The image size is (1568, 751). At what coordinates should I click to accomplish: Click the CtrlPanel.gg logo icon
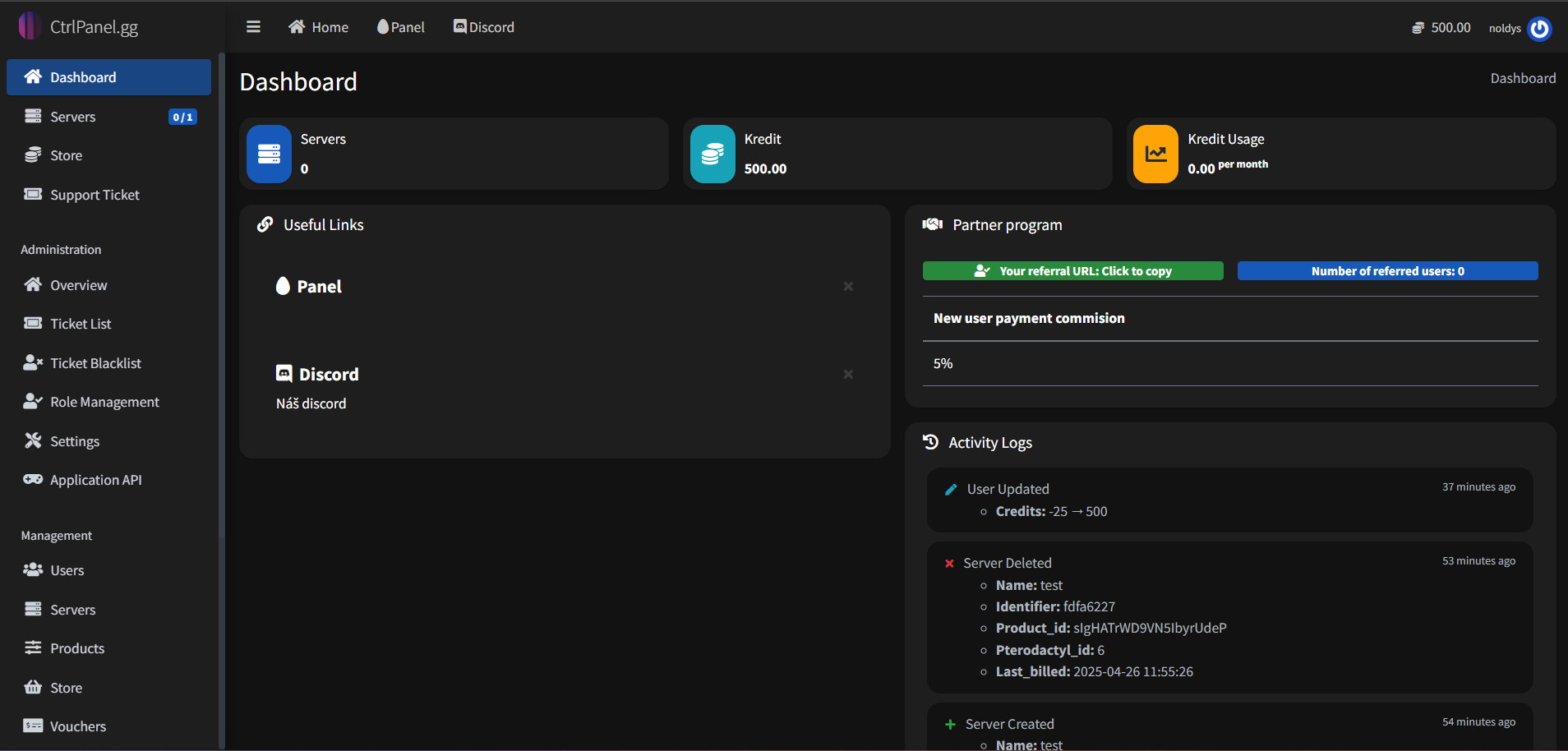click(30, 26)
